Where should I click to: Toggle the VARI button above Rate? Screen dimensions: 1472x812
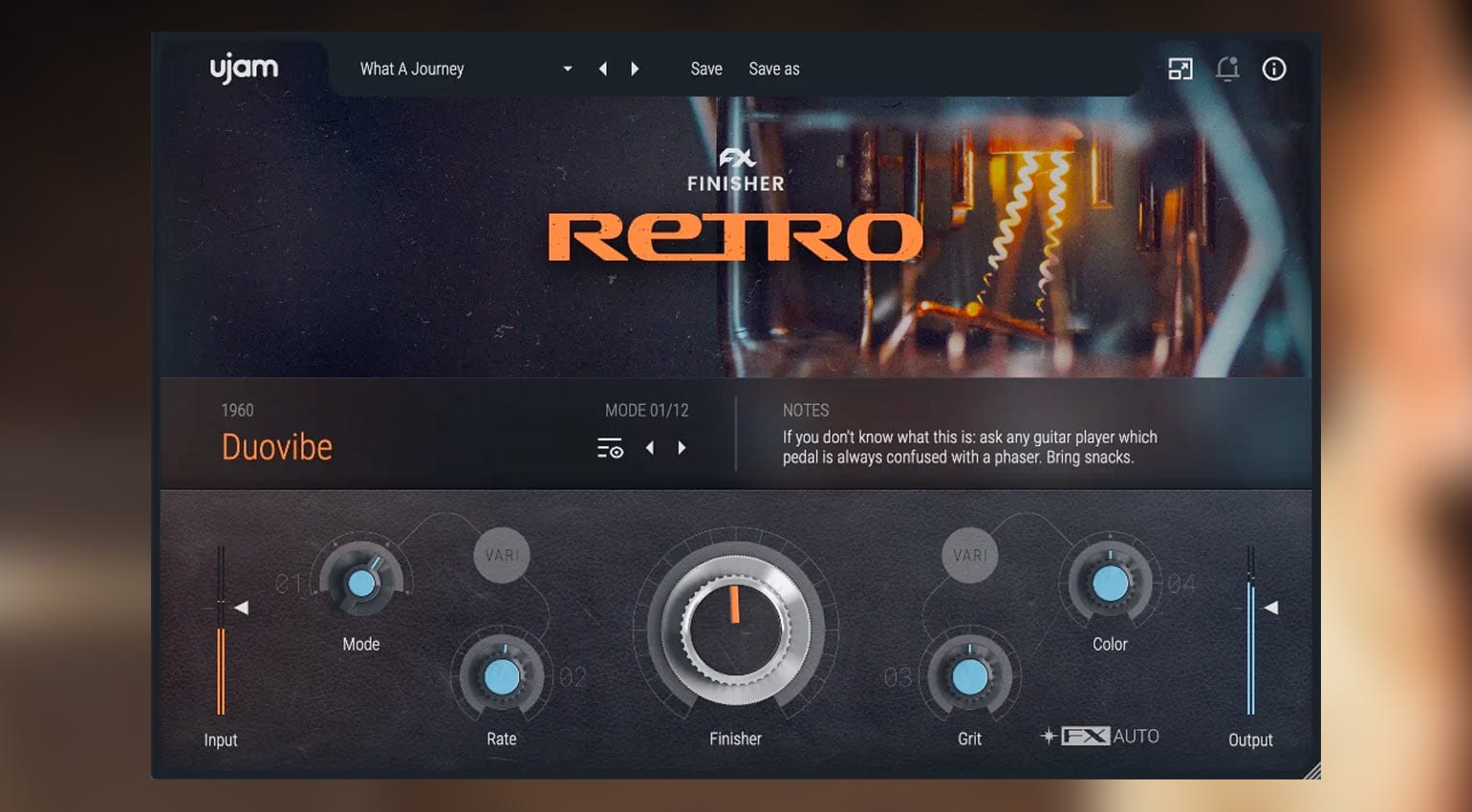tap(502, 555)
